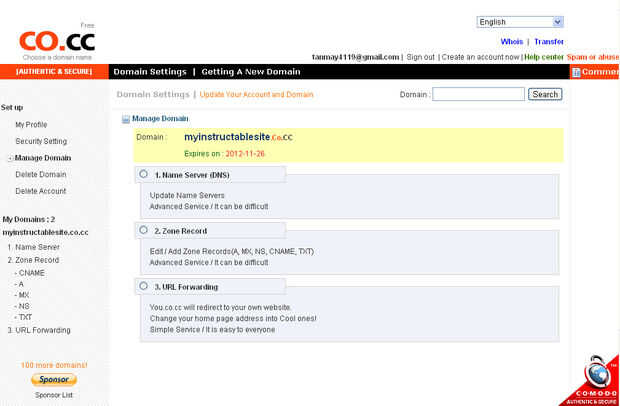Open the Domain Settings menu
This screenshot has height=406, width=620.
pyautogui.click(x=150, y=72)
